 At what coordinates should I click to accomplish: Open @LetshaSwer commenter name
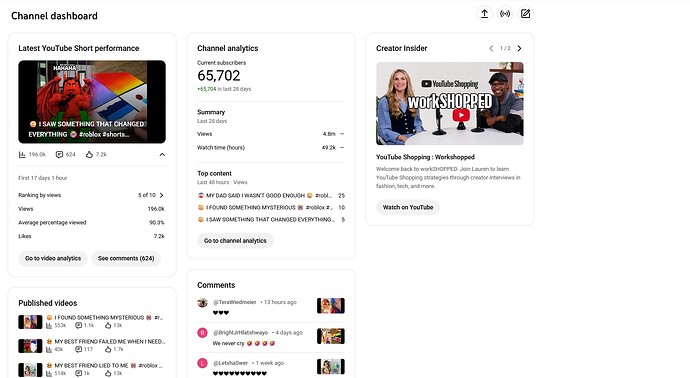[x=231, y=363]
